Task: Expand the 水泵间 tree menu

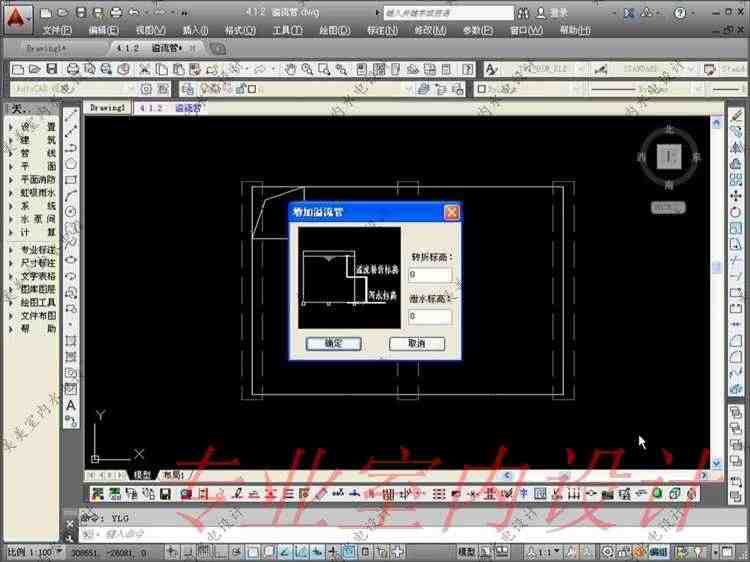Action: pyautogui.click(x=32, y=219)
